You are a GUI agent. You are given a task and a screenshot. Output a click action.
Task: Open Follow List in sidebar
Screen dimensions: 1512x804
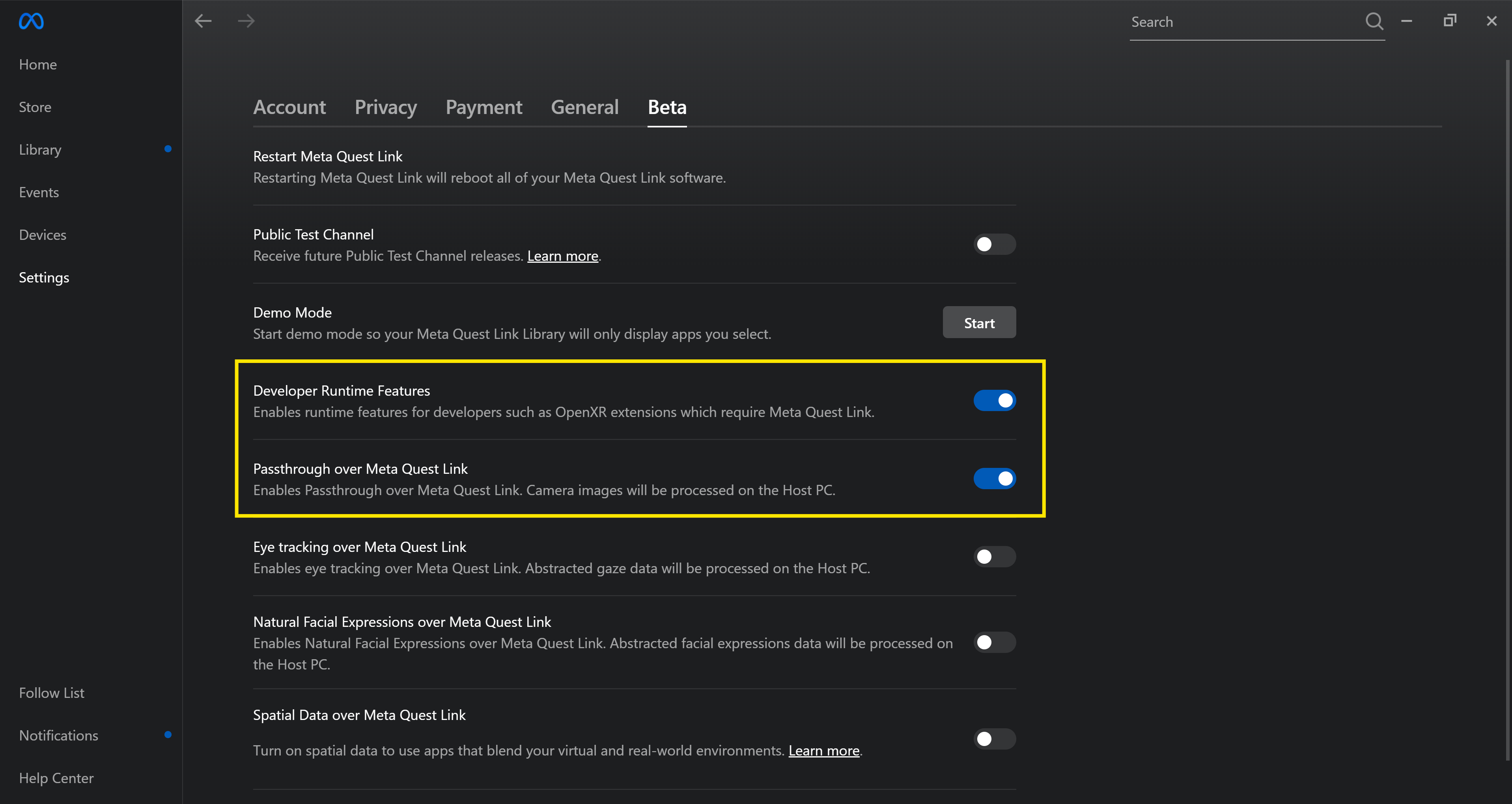coord(52,693)
